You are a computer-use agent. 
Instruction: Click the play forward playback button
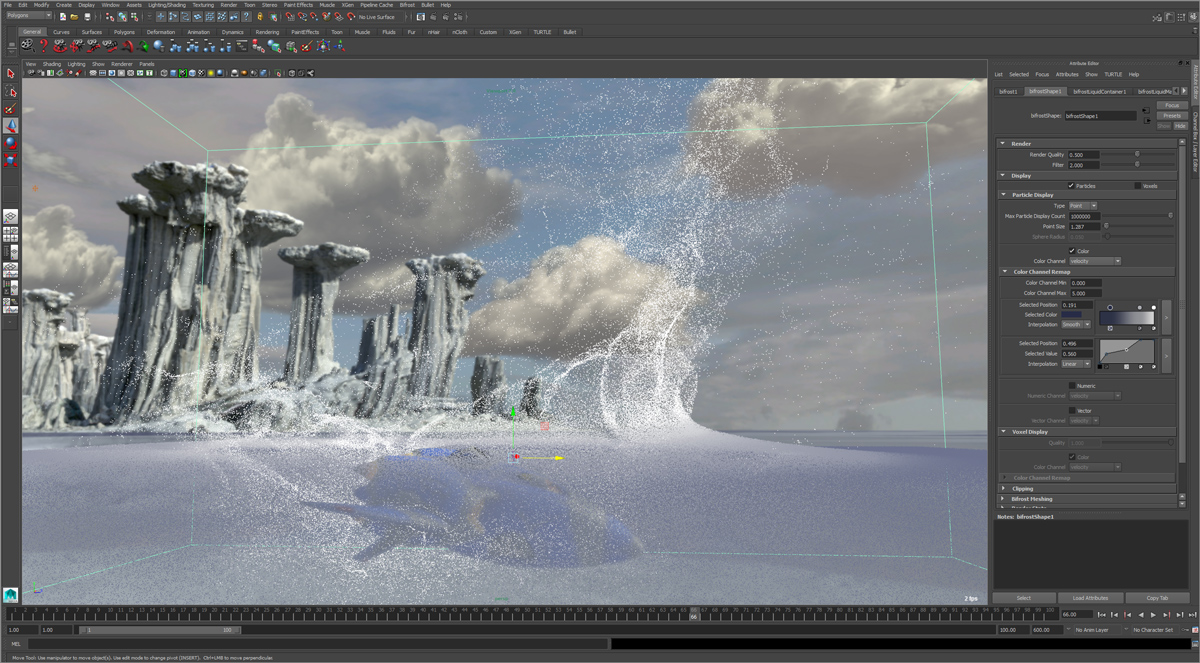[1153, 615]
